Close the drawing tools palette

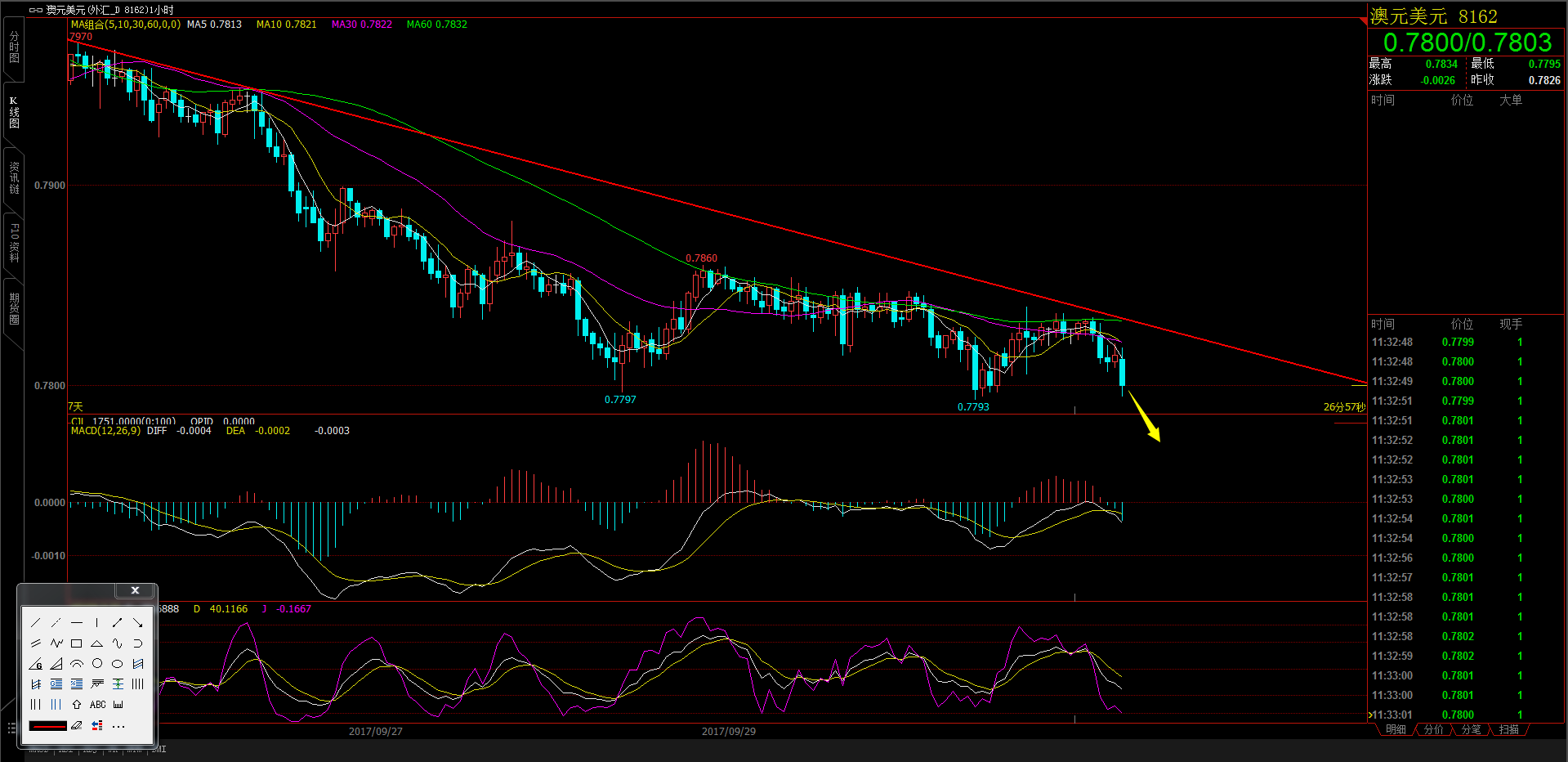pos(135,590)
